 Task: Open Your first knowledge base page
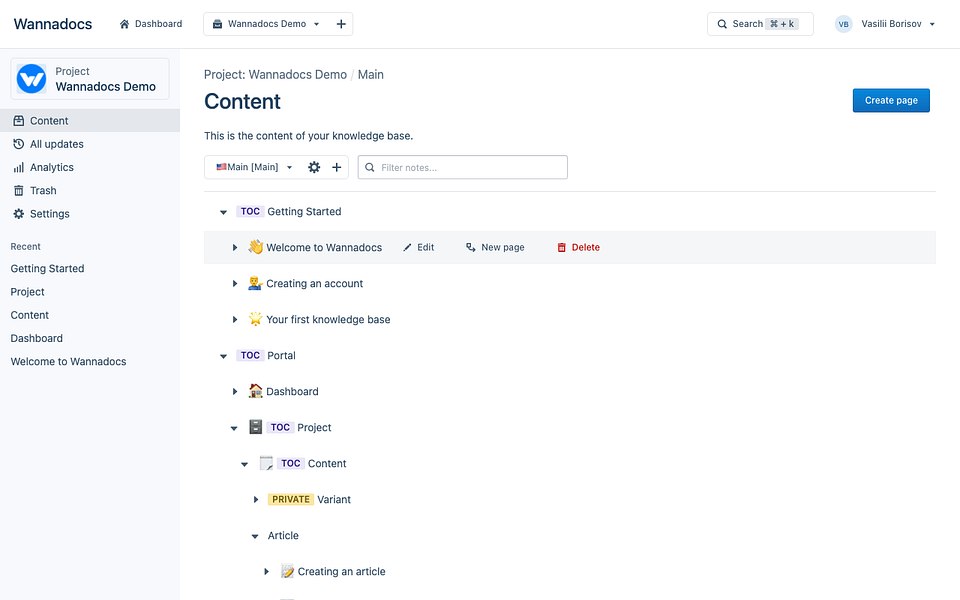[328, 320]
